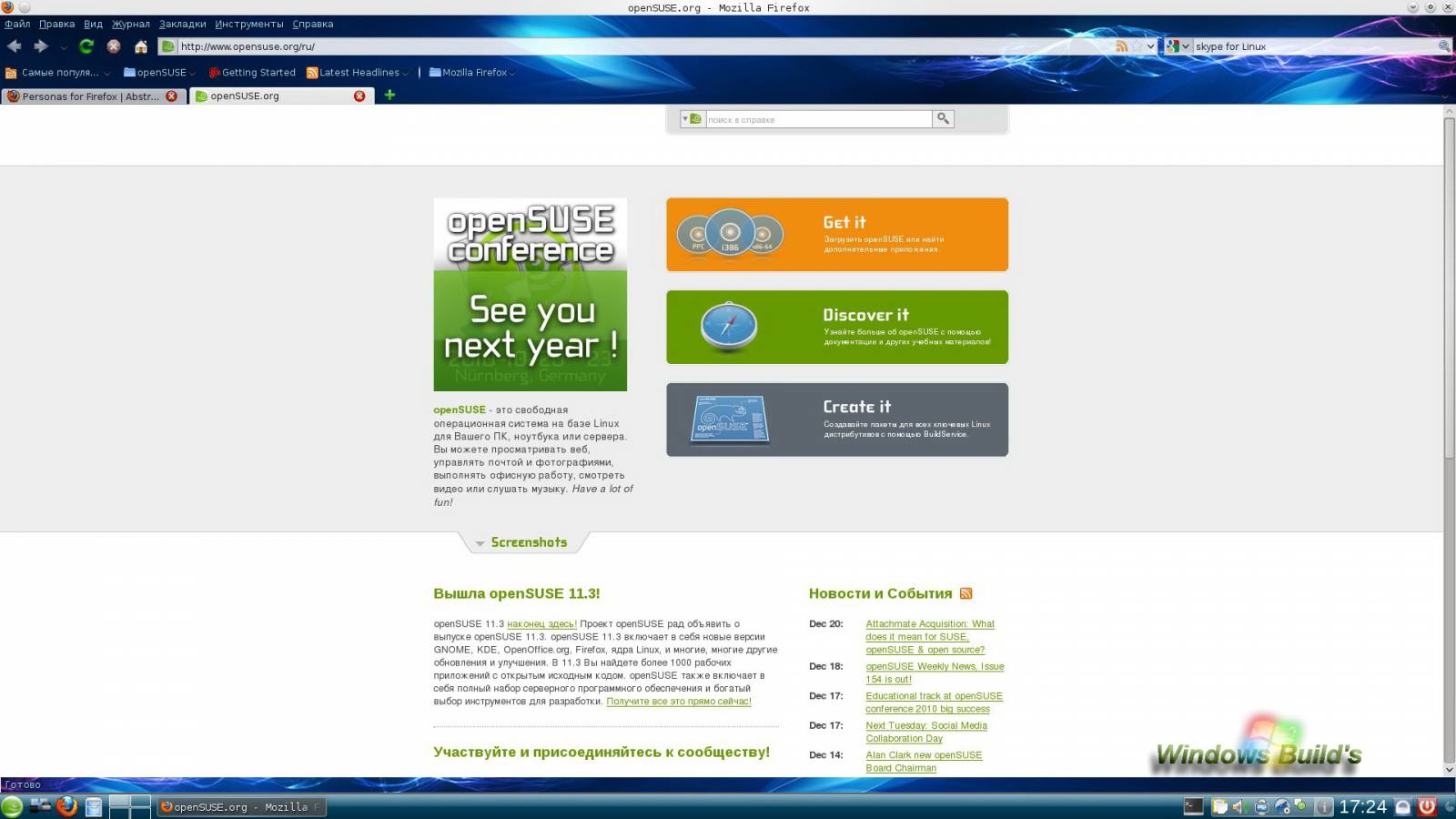This screenshot has height=819, width=1456.
Task: Open the Закладки menu
Action: 182,24
